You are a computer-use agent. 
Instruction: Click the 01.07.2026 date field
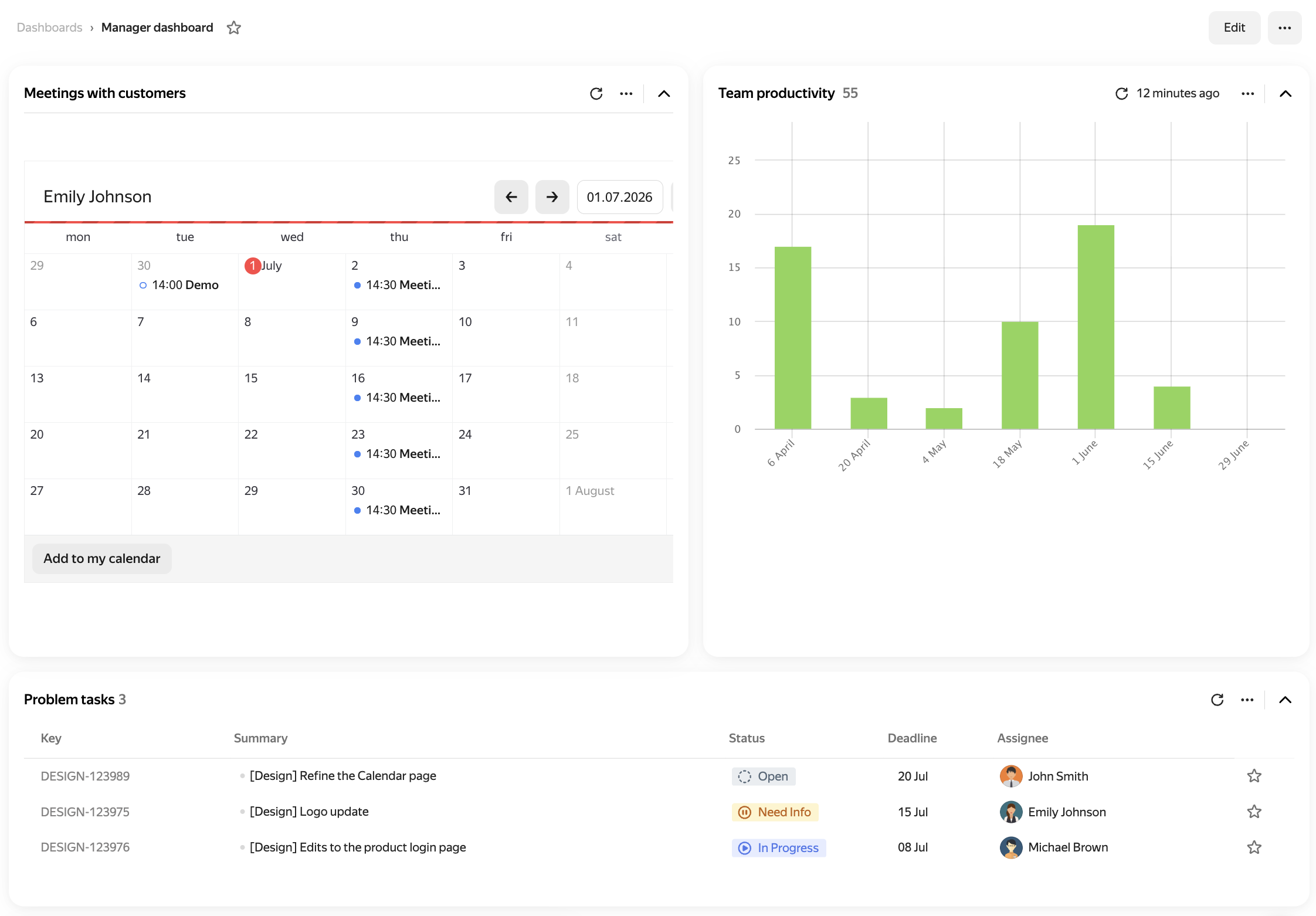[620, 197]
